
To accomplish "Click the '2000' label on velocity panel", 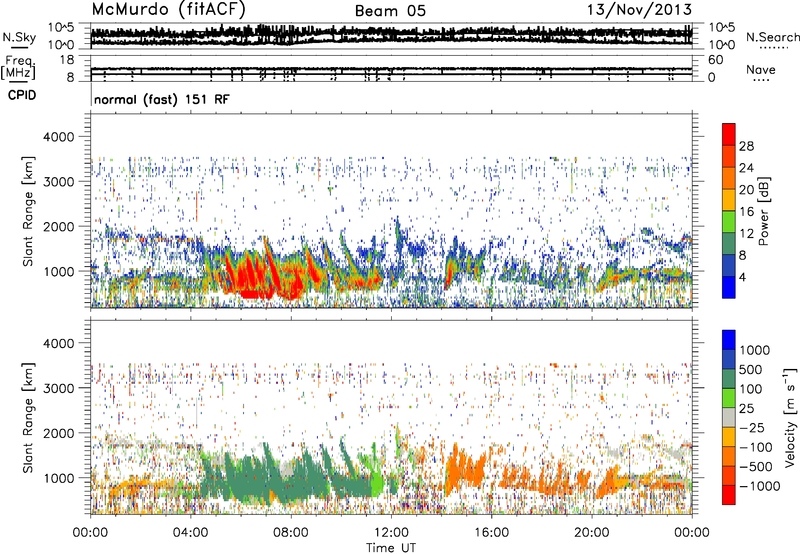I will [58, 433].
